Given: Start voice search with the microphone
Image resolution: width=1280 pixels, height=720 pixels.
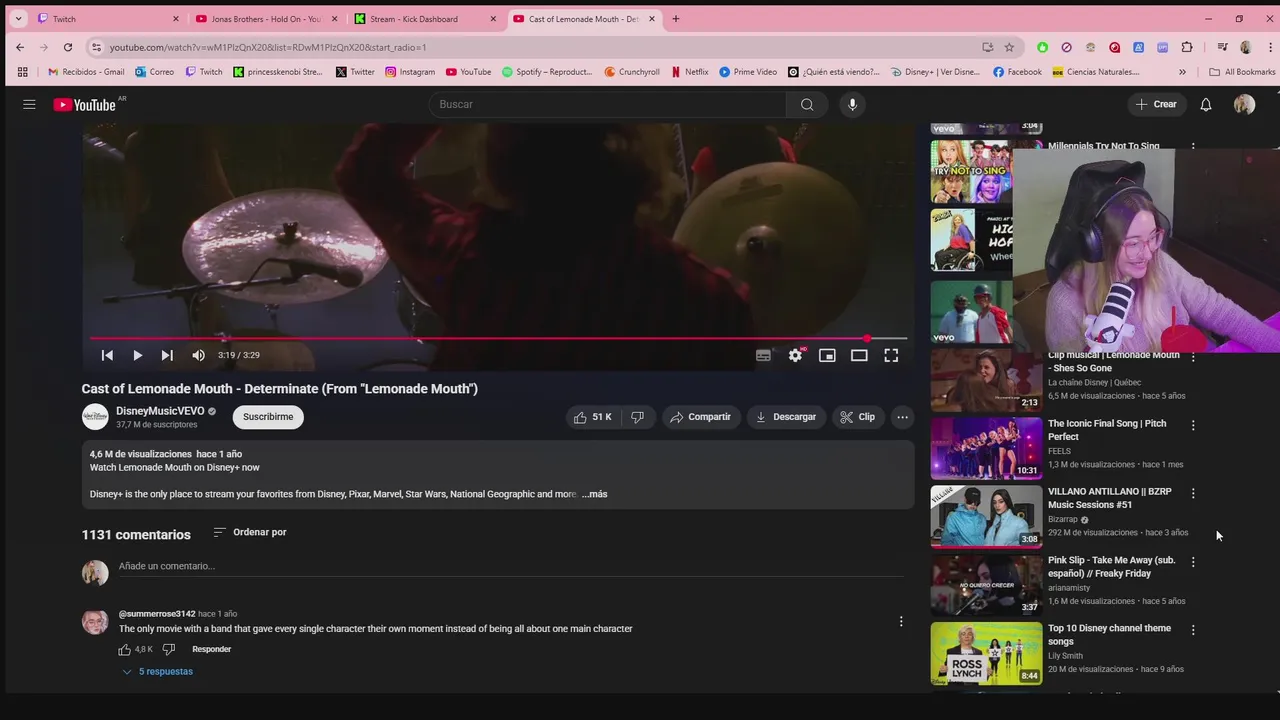Looking at the screenshot, I should pos(852,104).
